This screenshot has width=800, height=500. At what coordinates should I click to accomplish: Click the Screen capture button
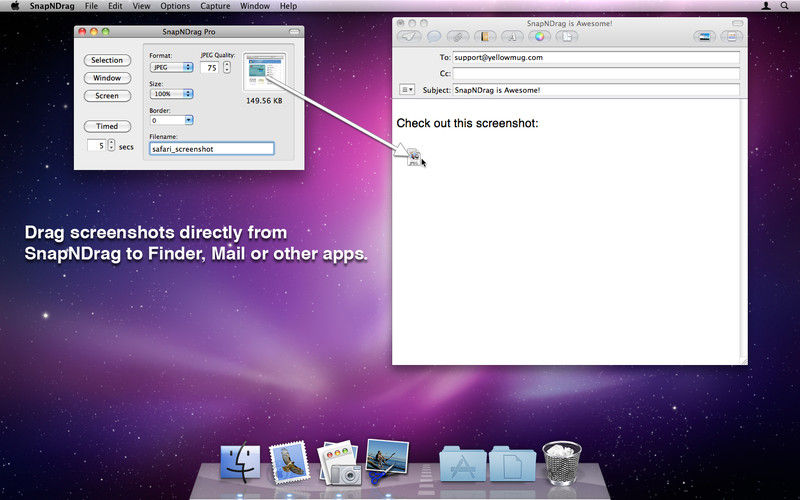pyautogui.click(x=107, y=96)
